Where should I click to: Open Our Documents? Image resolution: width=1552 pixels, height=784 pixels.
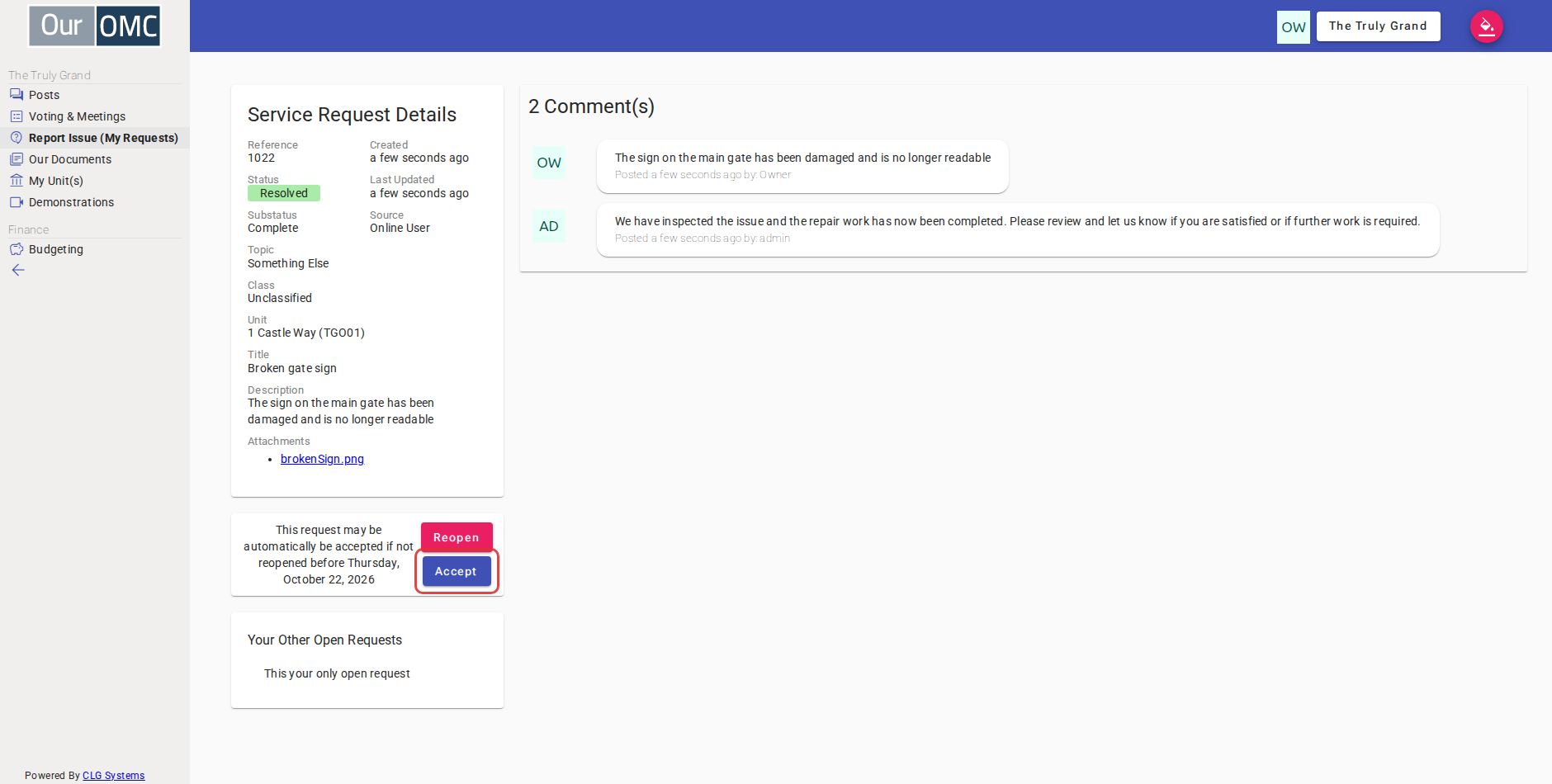coord(70,159)
